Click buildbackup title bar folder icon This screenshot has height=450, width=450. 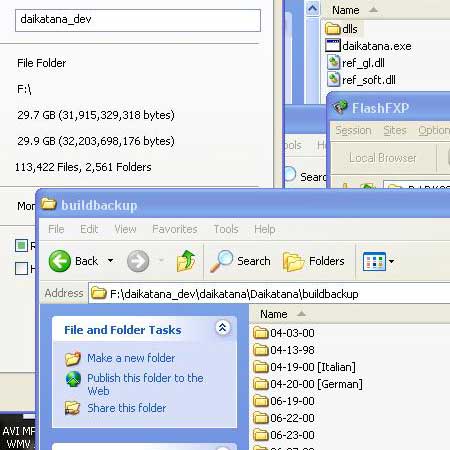pos(49,204)
